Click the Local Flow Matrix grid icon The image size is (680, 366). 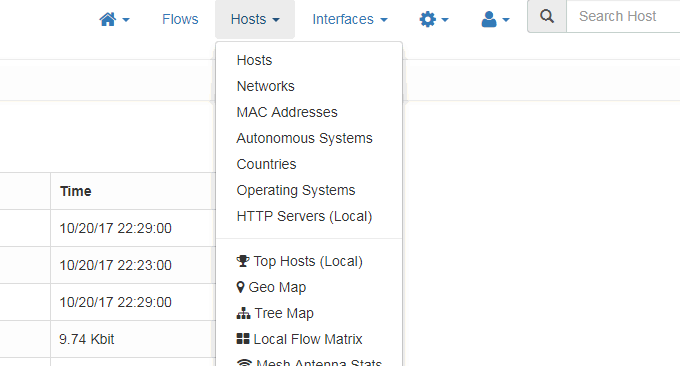243,339
